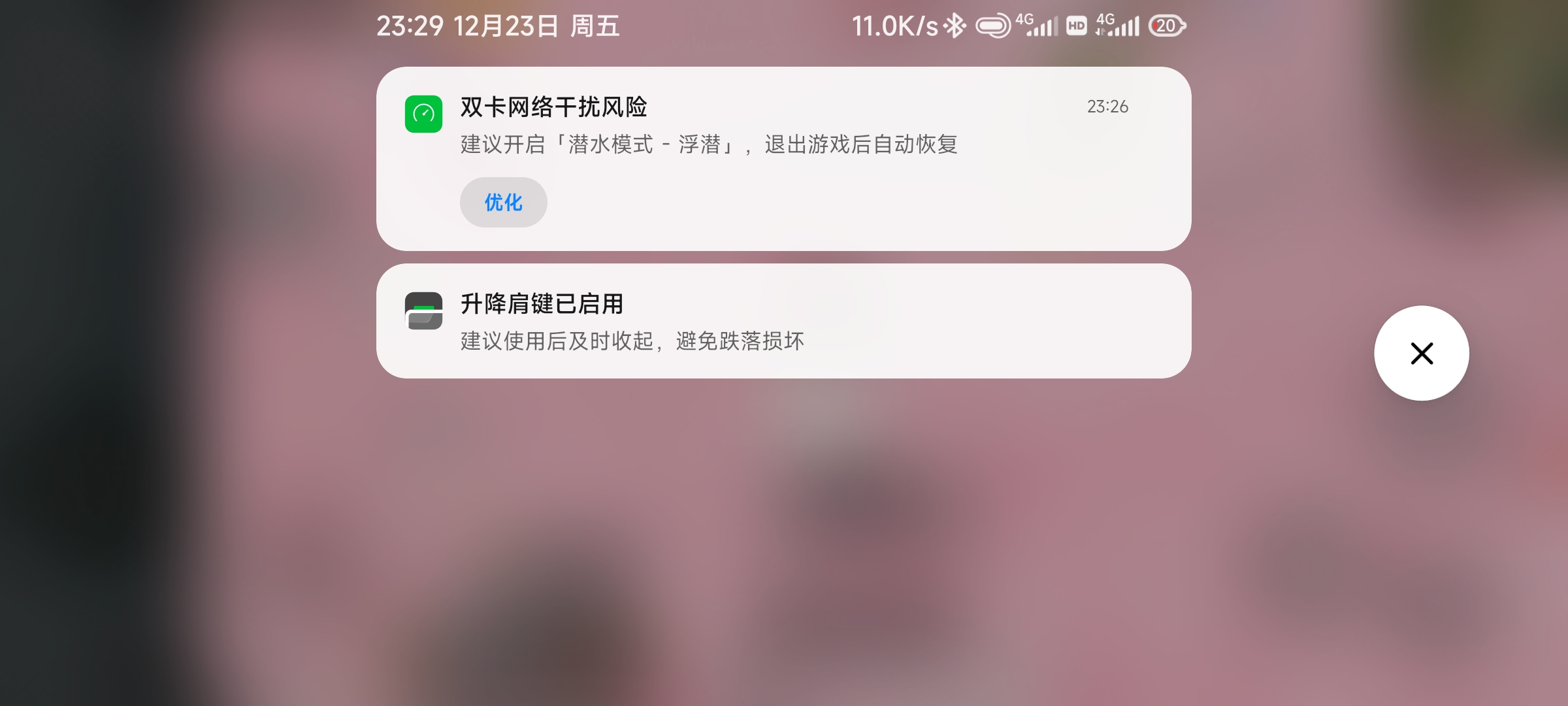Dismiss shade by tapping the blurred area below the notifications
This screenshot has width=1568, height=706.
tap(784, 543)
